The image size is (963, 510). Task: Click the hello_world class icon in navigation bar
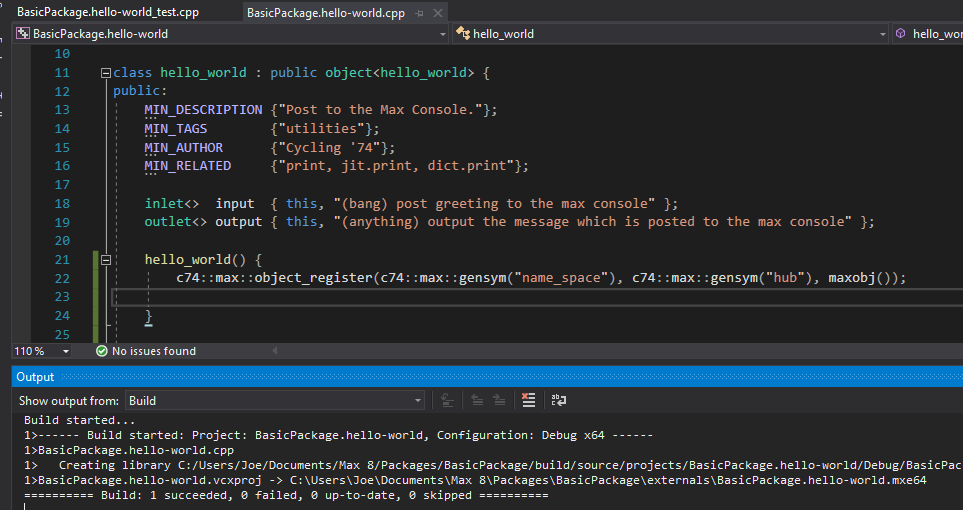pyautogui.click(x=463, y=33)
